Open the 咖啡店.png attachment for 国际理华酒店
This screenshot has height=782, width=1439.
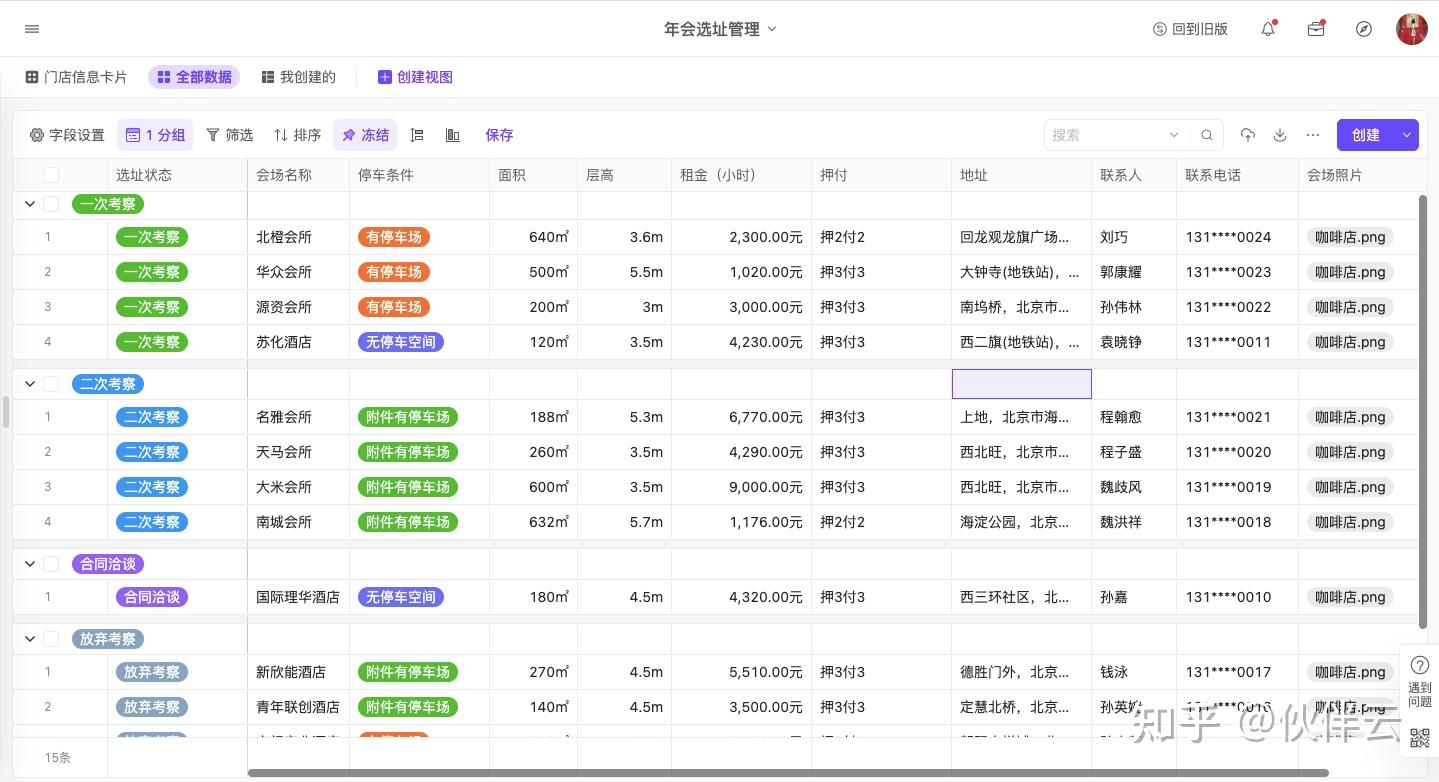click(x=1350, y=597)
